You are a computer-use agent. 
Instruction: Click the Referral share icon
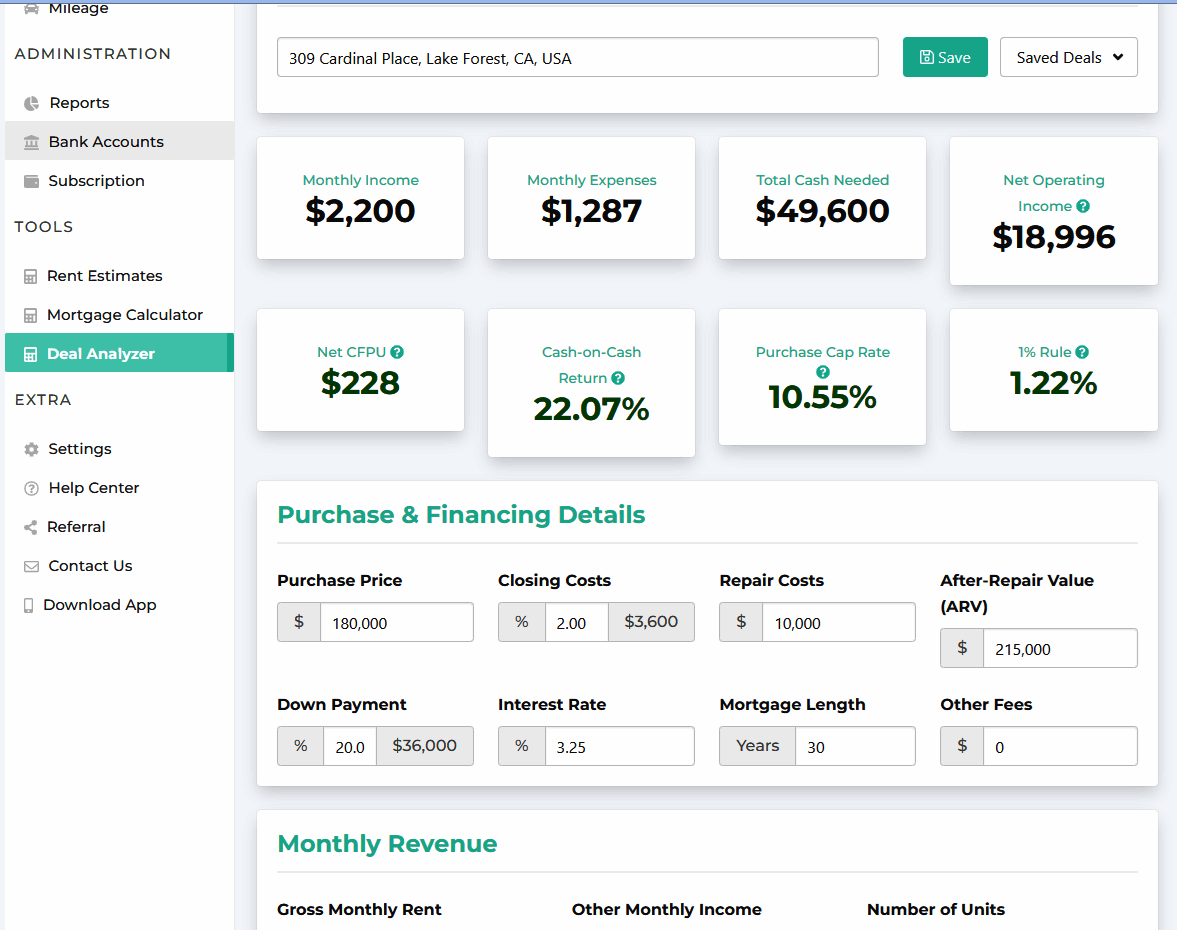31,527
